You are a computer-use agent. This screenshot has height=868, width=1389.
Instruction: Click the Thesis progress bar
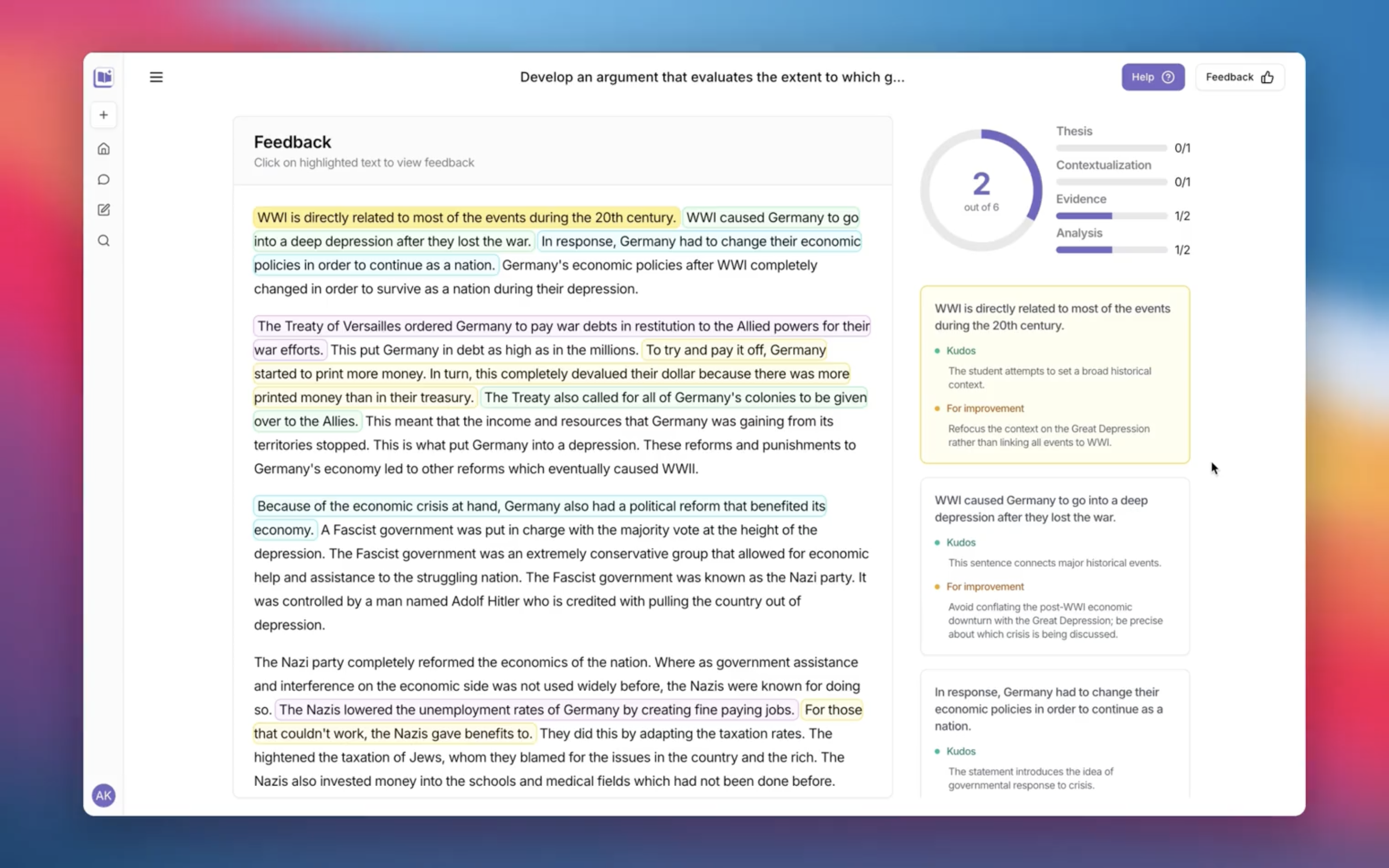1111,148
